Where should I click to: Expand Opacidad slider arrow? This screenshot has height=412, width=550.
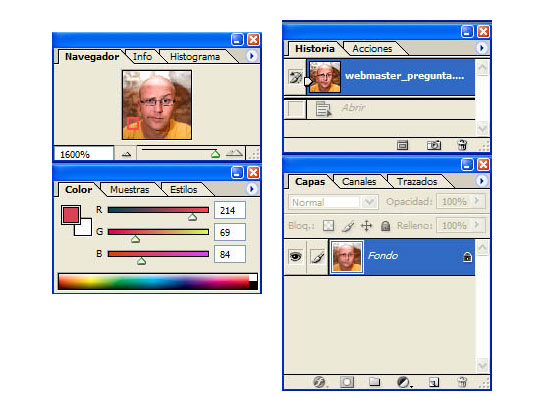(x=477, y=201)
